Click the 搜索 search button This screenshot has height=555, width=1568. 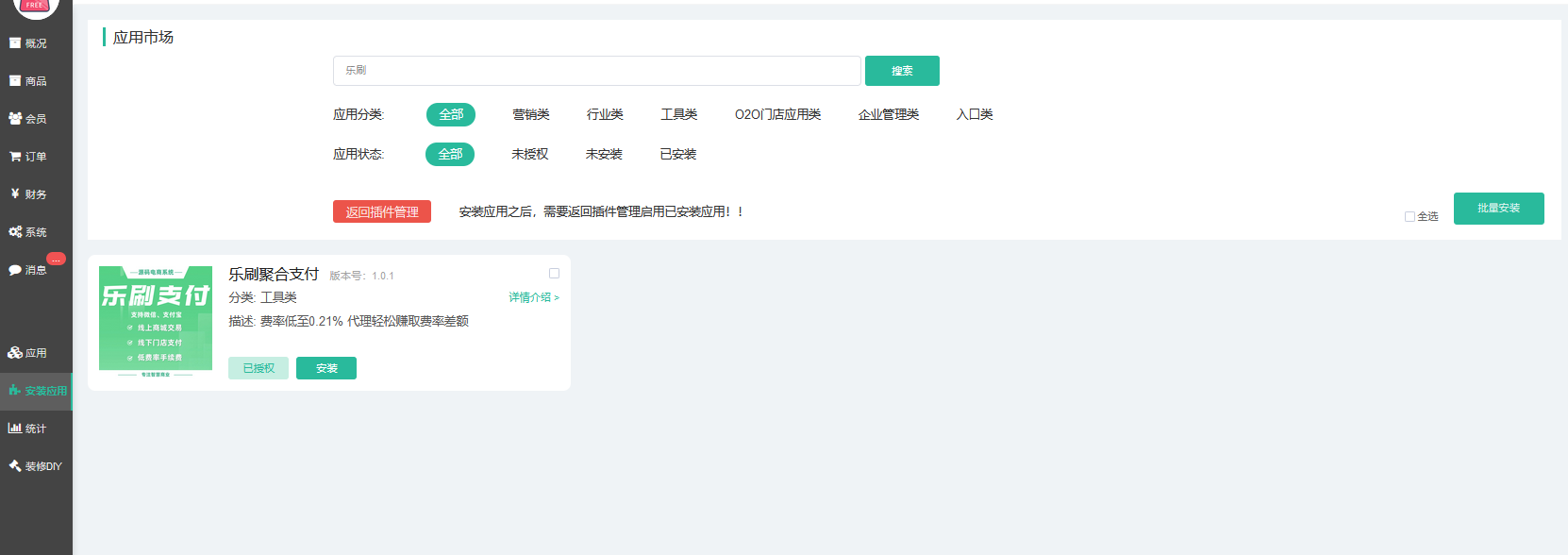(902, 71)
